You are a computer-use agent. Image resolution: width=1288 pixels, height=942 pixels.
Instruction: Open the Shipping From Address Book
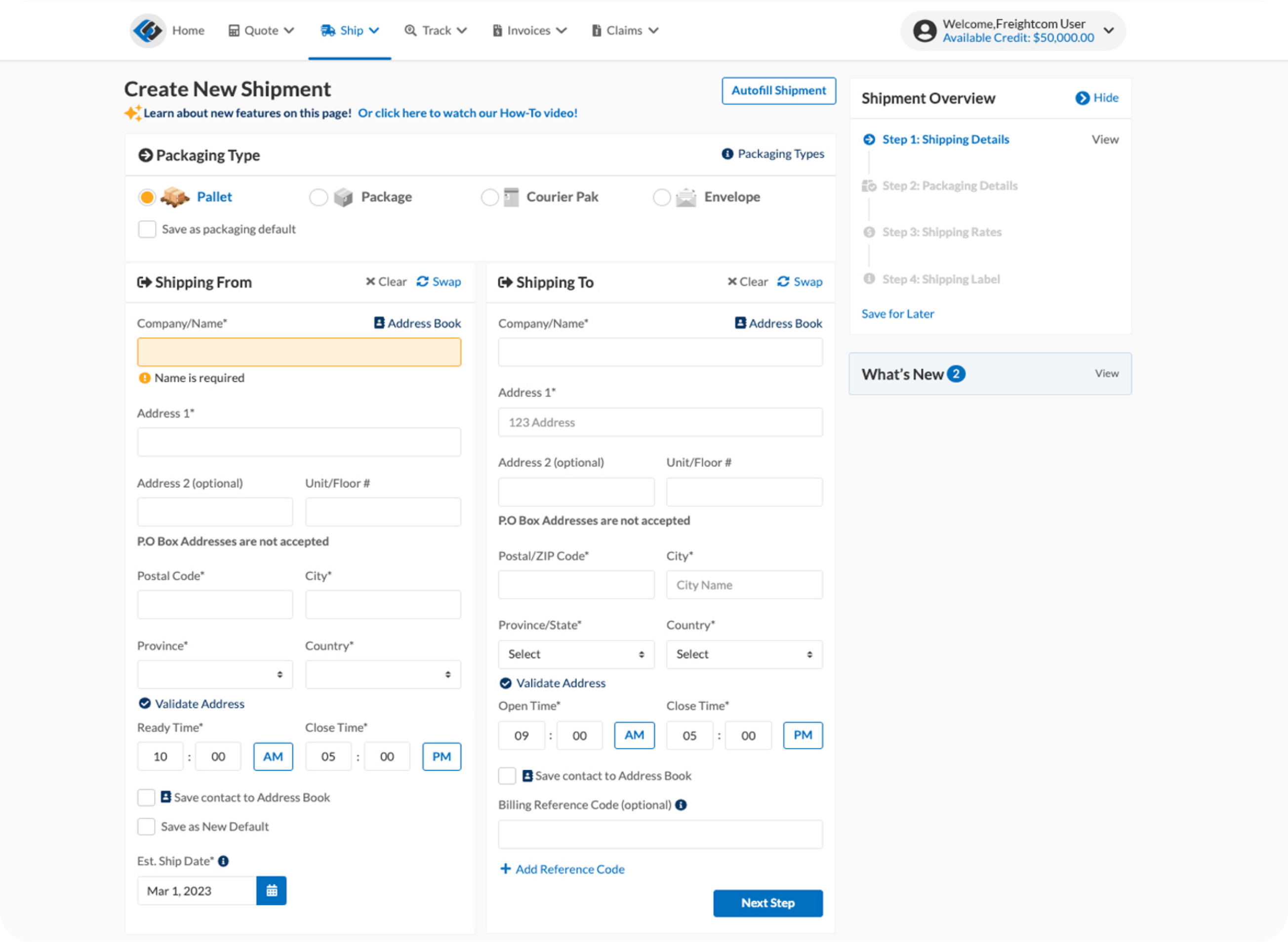coord(417,323)
